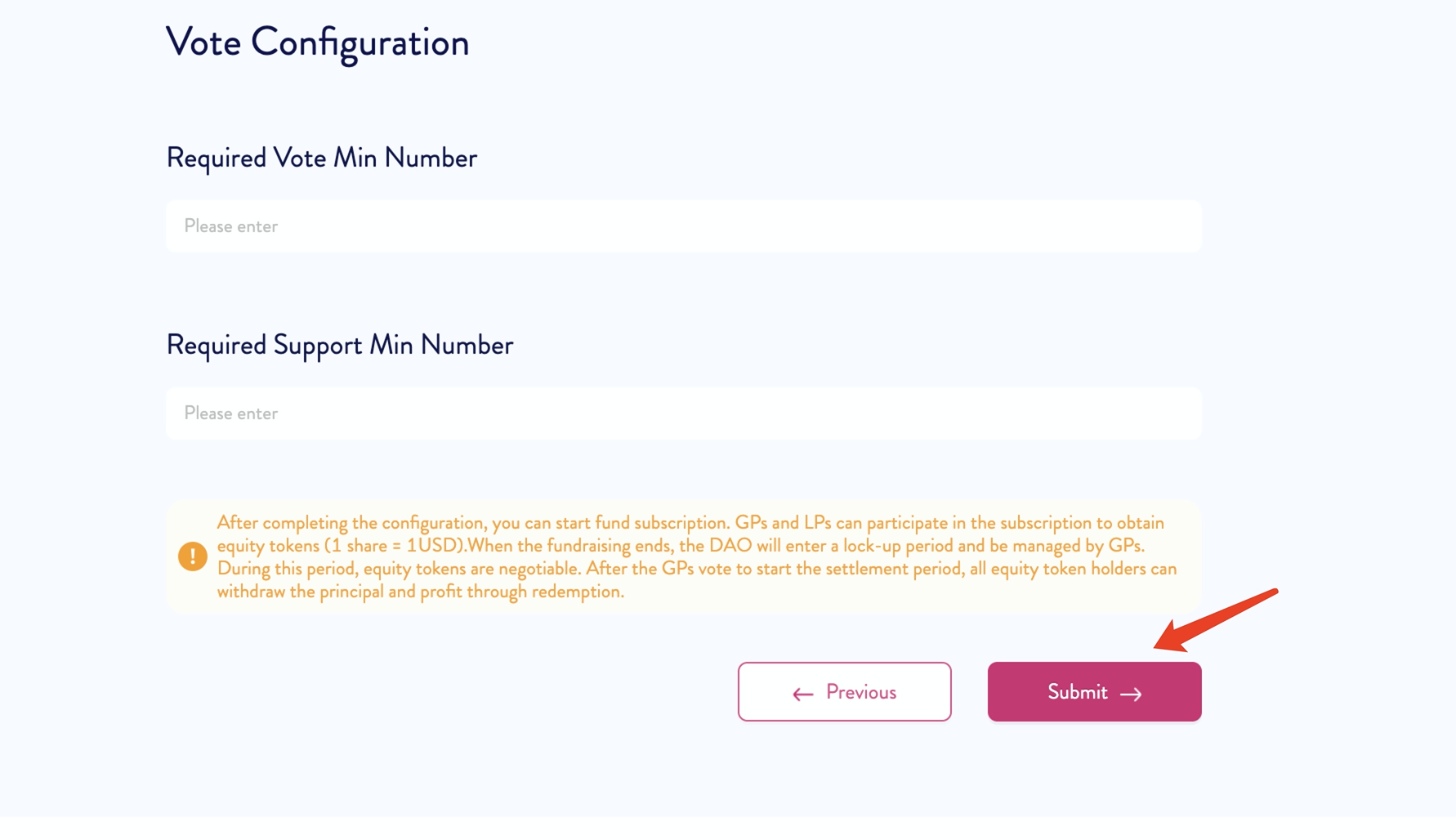Click the red arrow annotation pointing at Submit
The width and height of the screenshot is (1456, 840).
coord(1216,620)
